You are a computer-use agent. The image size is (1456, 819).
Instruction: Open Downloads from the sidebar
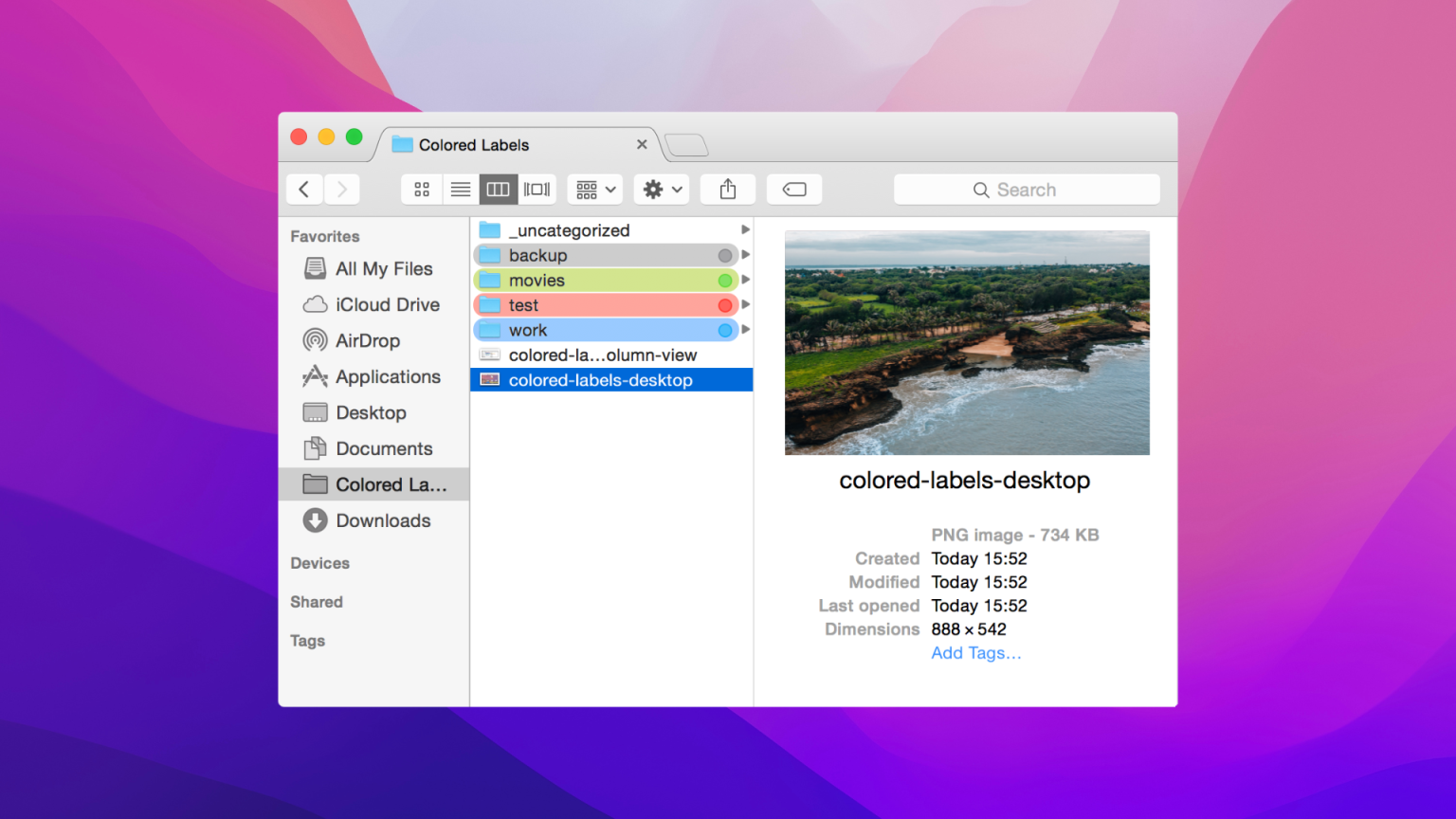tap(383, 520)
